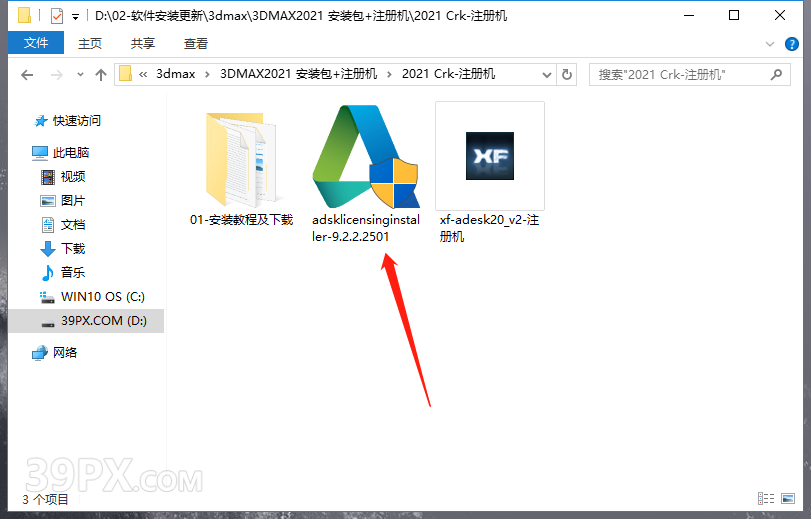Select 此电脑 in navigation pane
811x519 pixels.
tap(71, 153)
